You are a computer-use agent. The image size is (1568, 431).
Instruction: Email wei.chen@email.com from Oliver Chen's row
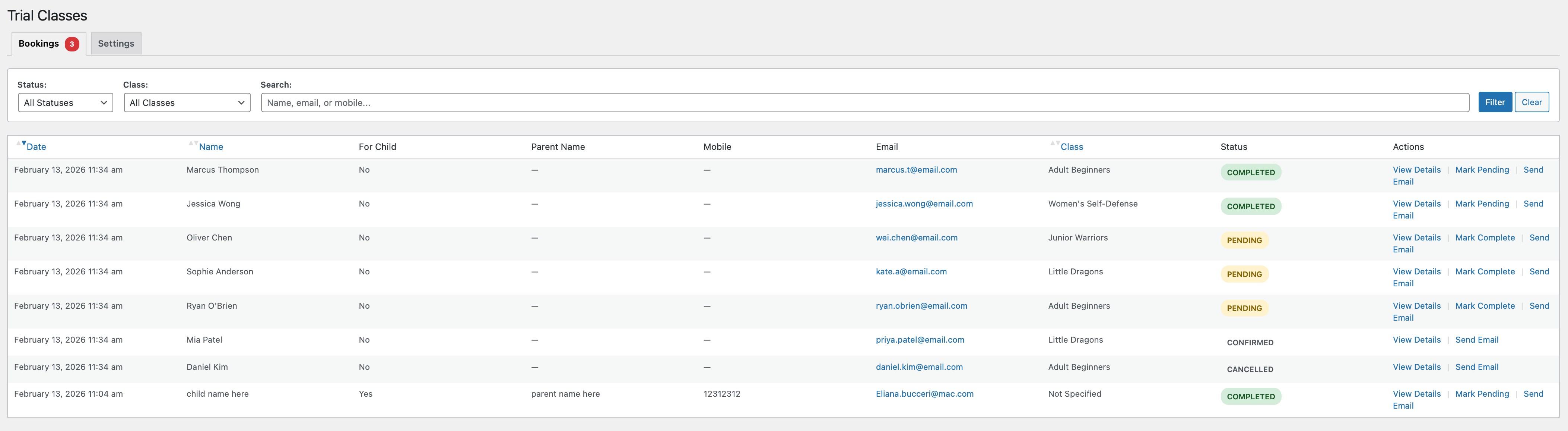[917, 237]
